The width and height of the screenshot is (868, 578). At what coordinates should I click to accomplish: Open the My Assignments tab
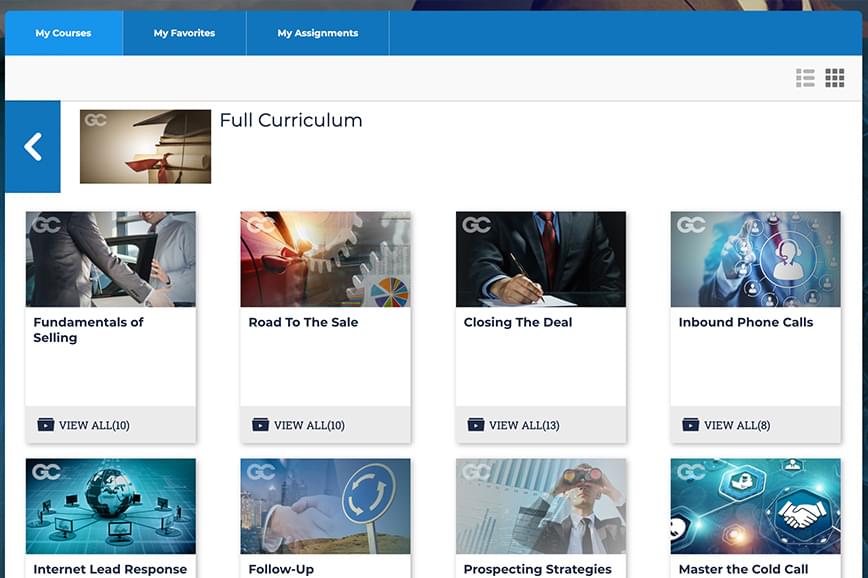point(318,33)
